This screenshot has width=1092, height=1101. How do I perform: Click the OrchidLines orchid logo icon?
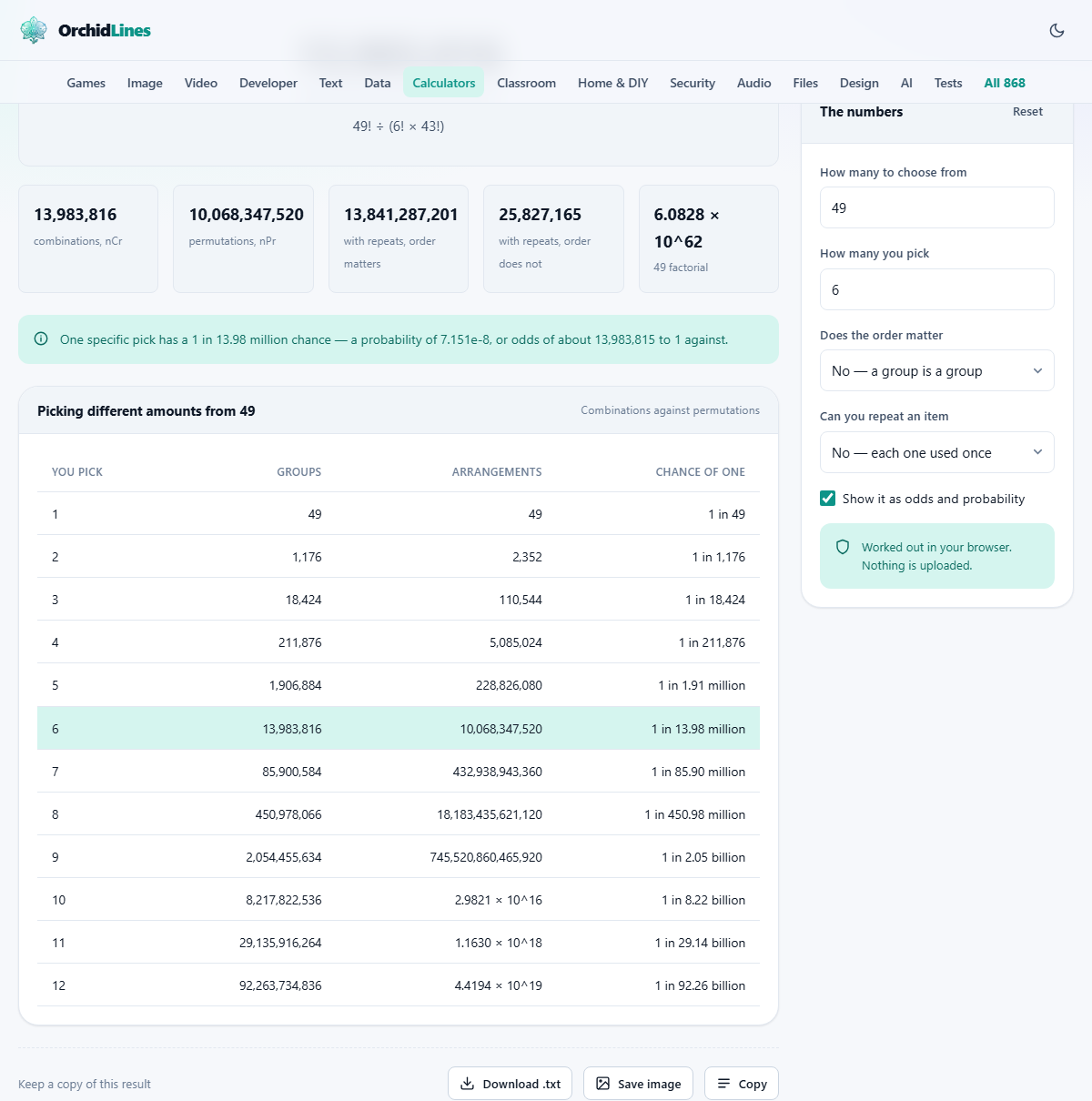(x=34, y=30)
